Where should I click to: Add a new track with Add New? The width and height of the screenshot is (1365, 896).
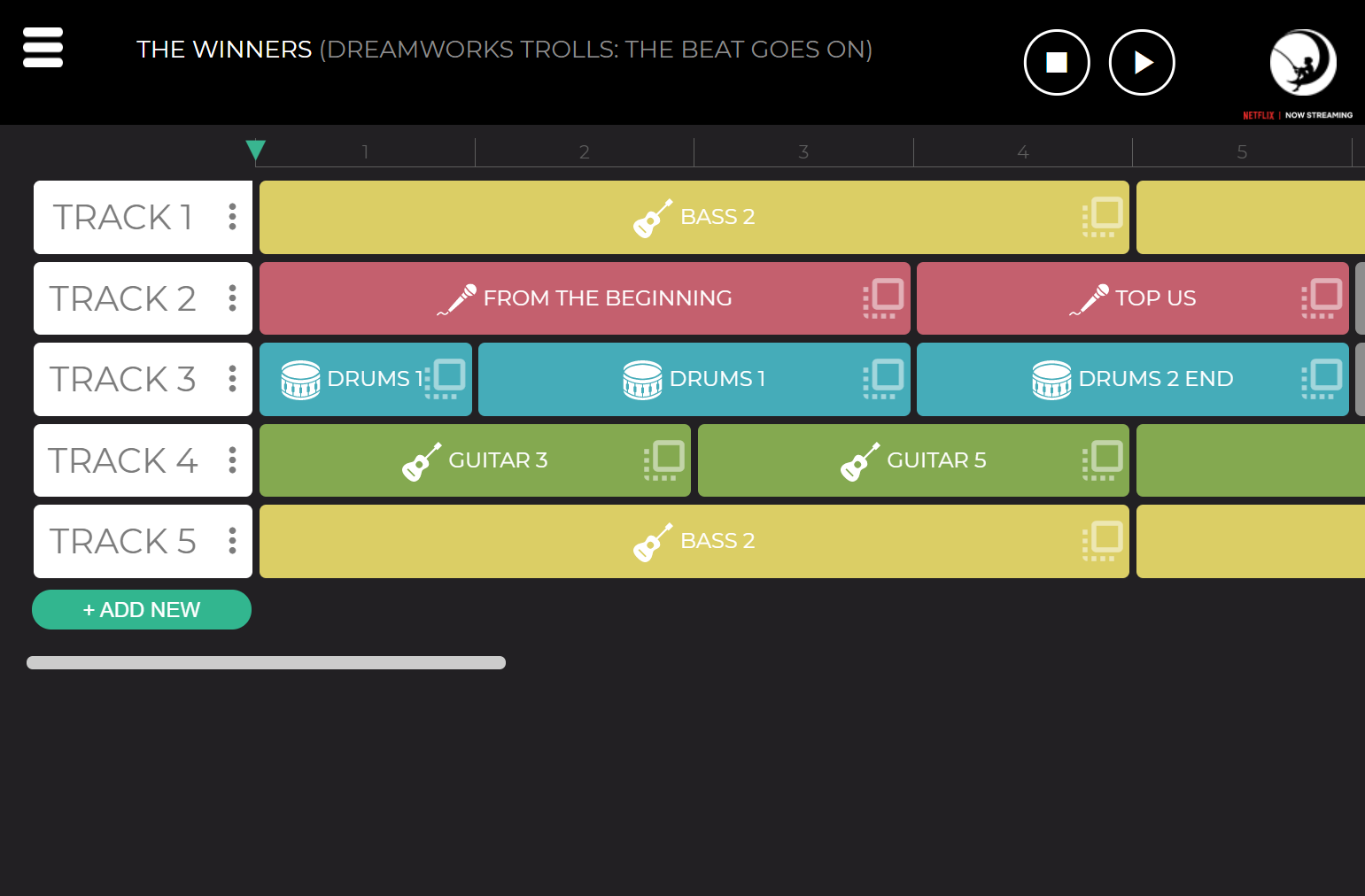pos(142,610)
